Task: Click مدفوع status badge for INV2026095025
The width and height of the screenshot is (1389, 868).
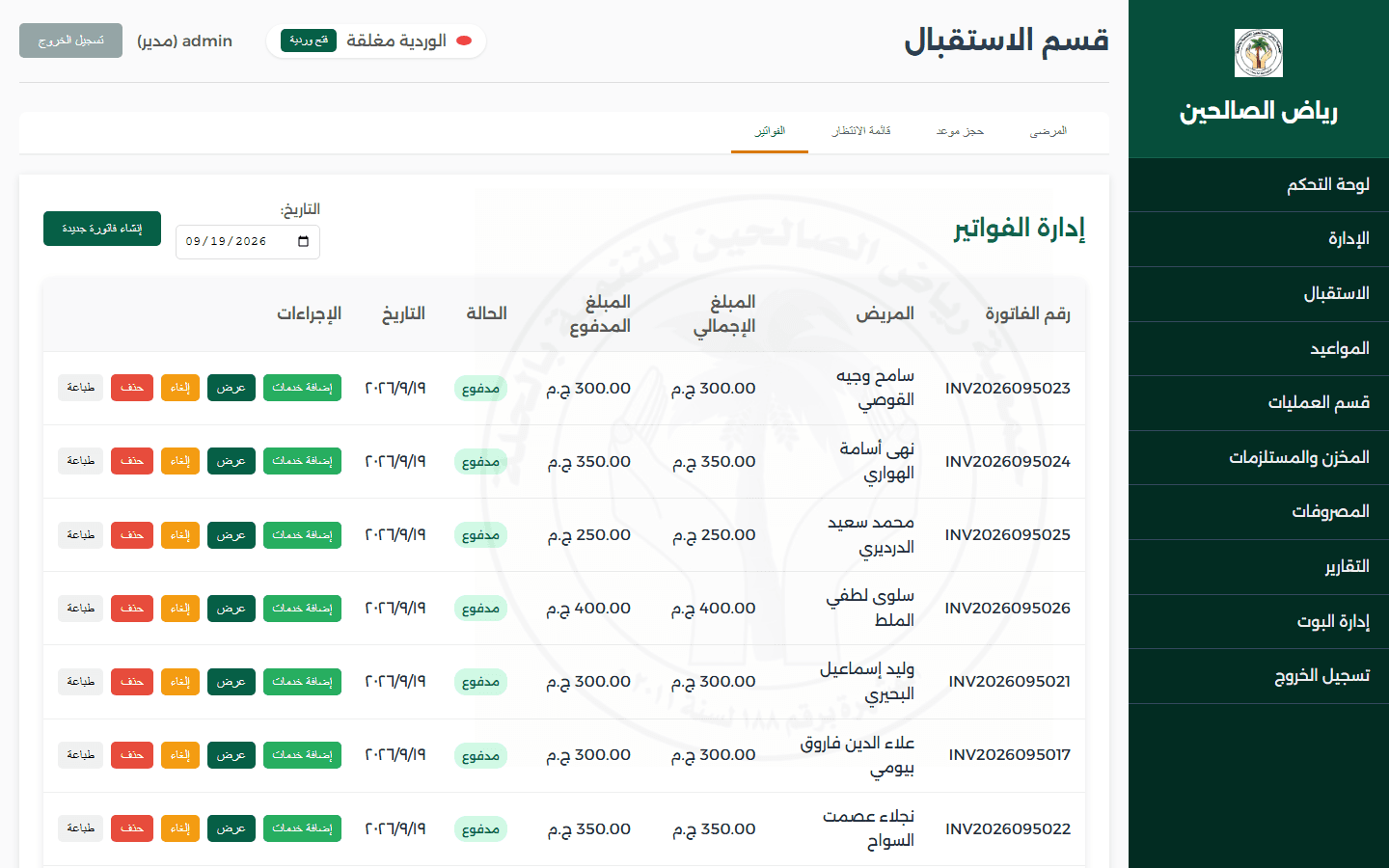Action: [480, 535]
